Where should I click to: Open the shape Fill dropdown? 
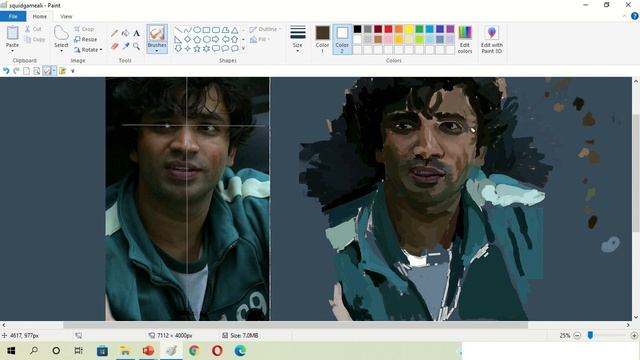(x=260, y=39)
